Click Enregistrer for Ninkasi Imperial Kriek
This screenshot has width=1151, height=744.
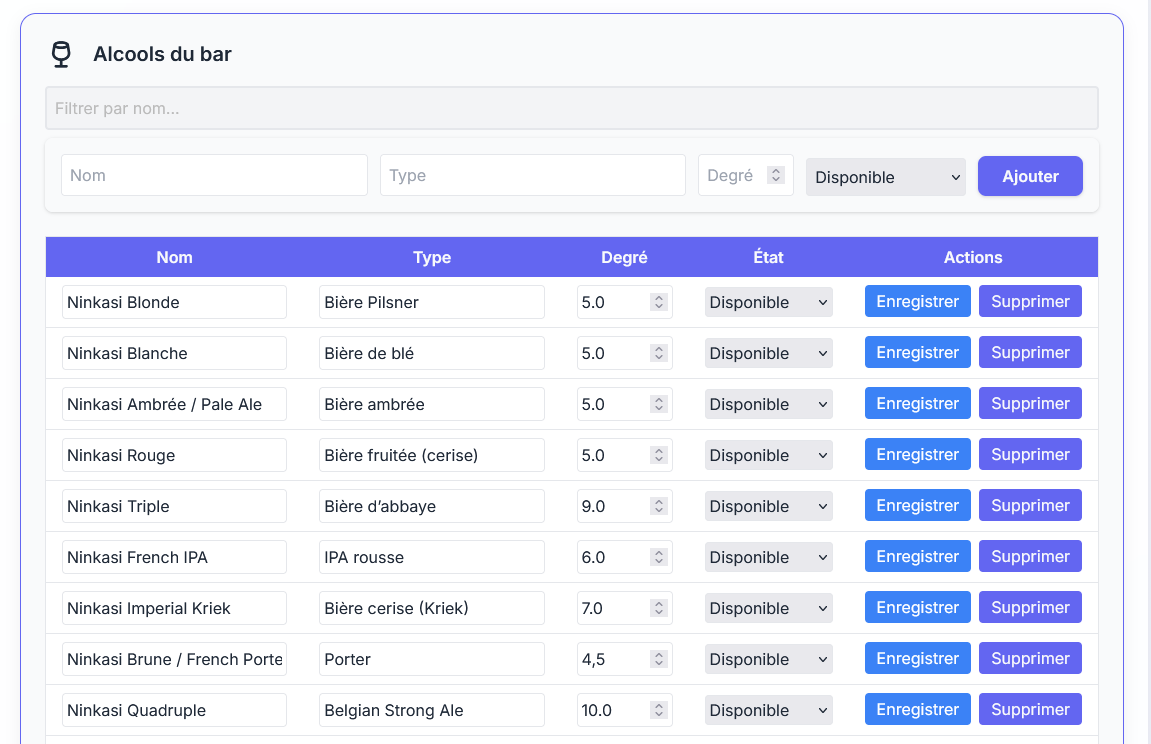pos(917,608)
